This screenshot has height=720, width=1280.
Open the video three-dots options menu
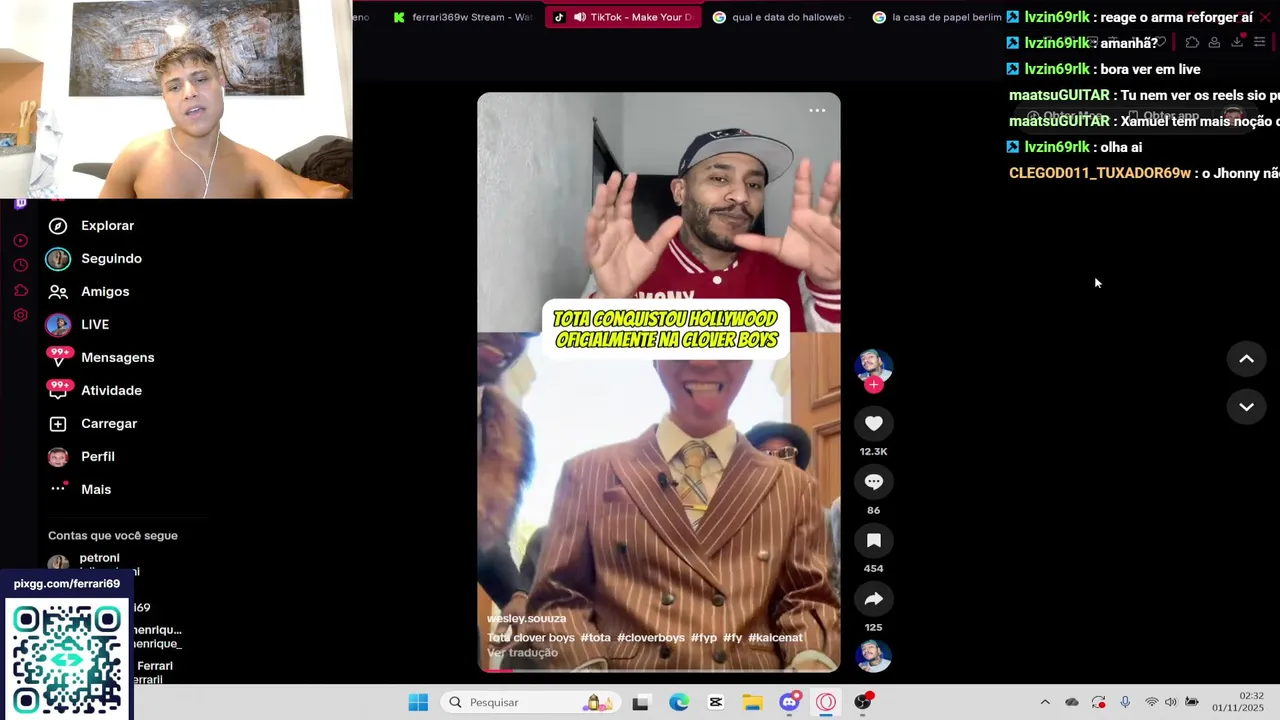[x=817, y=110]
